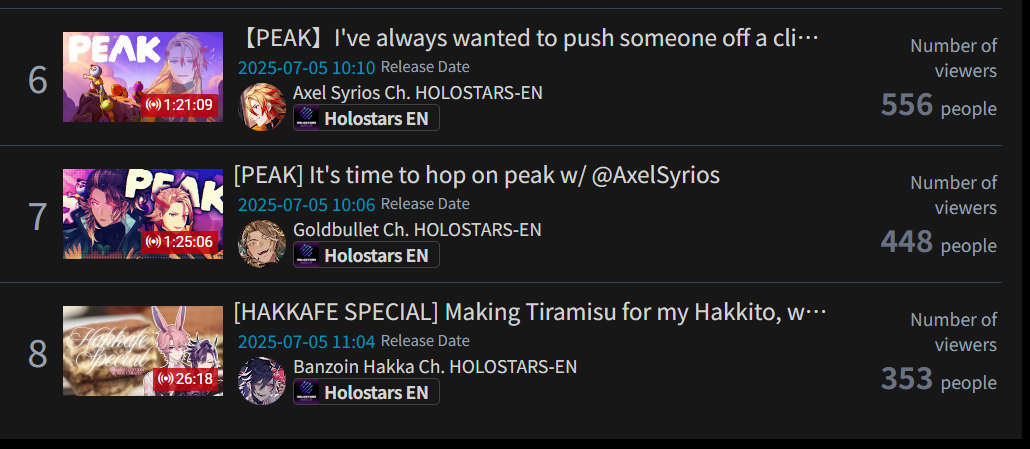Click Holostars EN logo in rank 6
This screenshot has width=1030, height=449.
pos(307,119)
